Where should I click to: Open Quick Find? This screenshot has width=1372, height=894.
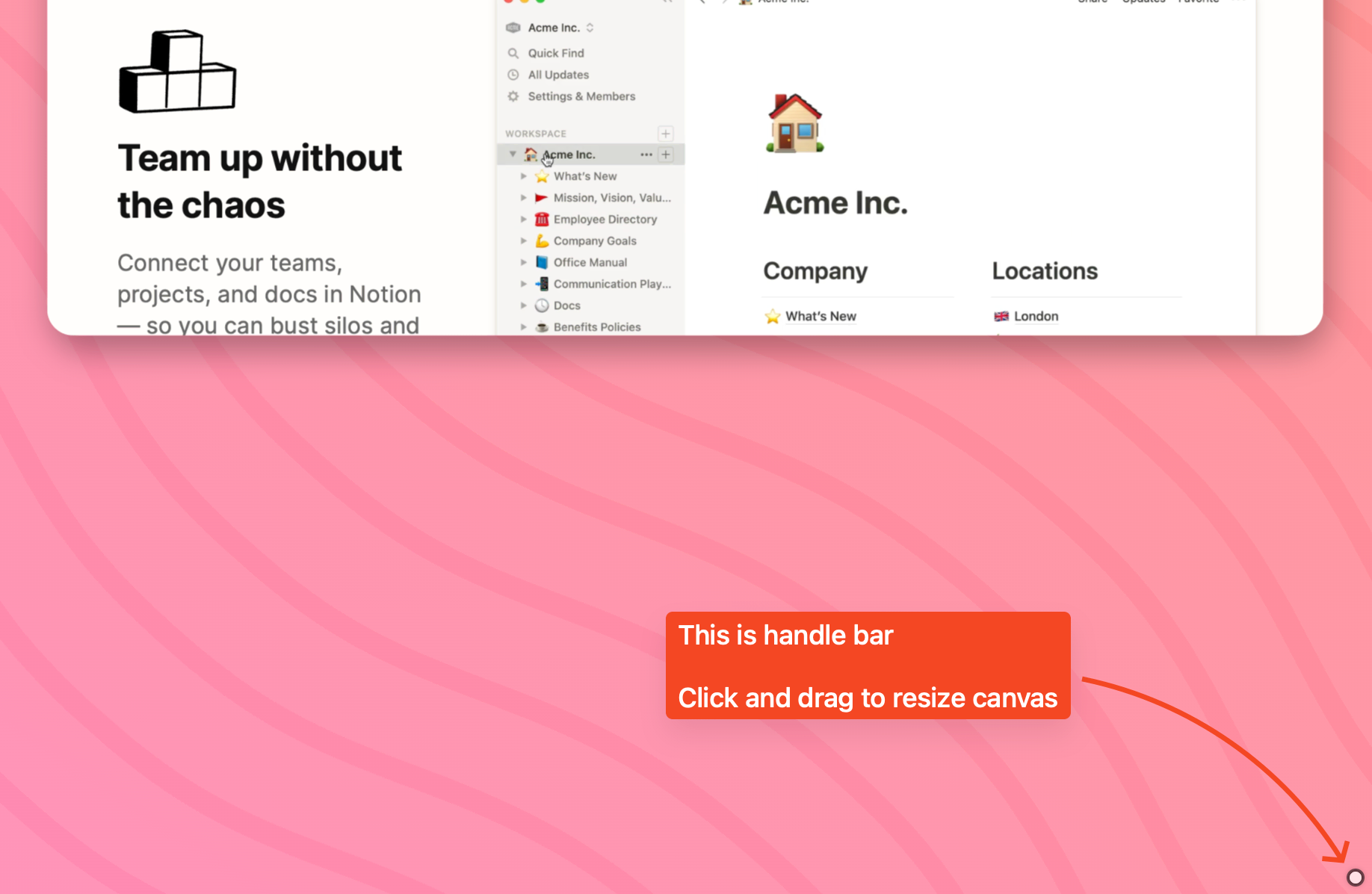[556, 53]
